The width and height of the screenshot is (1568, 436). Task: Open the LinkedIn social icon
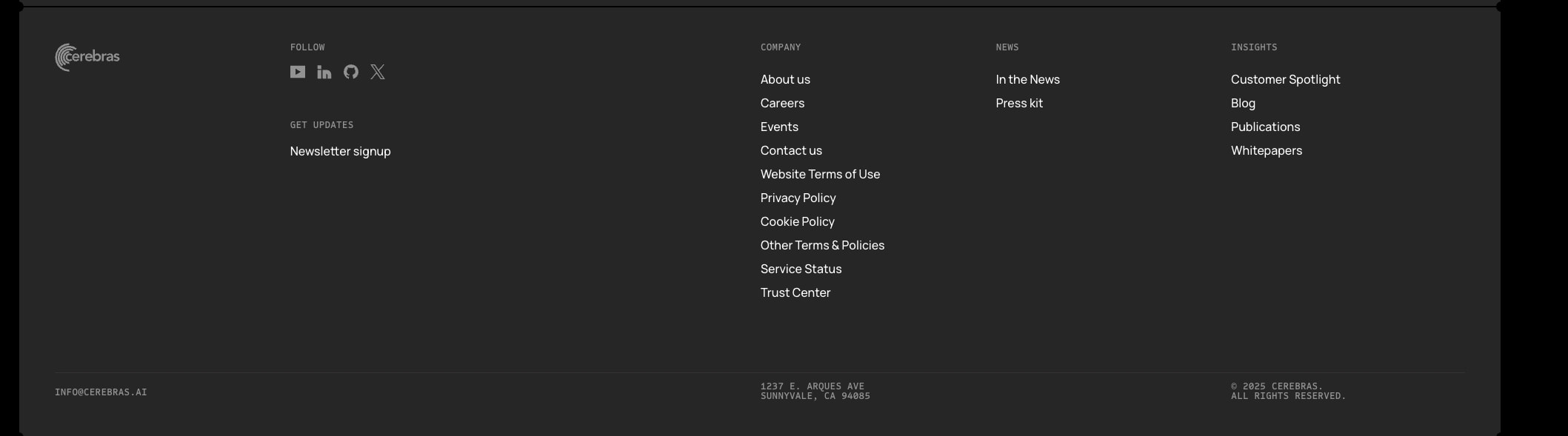tap(324, 72)
